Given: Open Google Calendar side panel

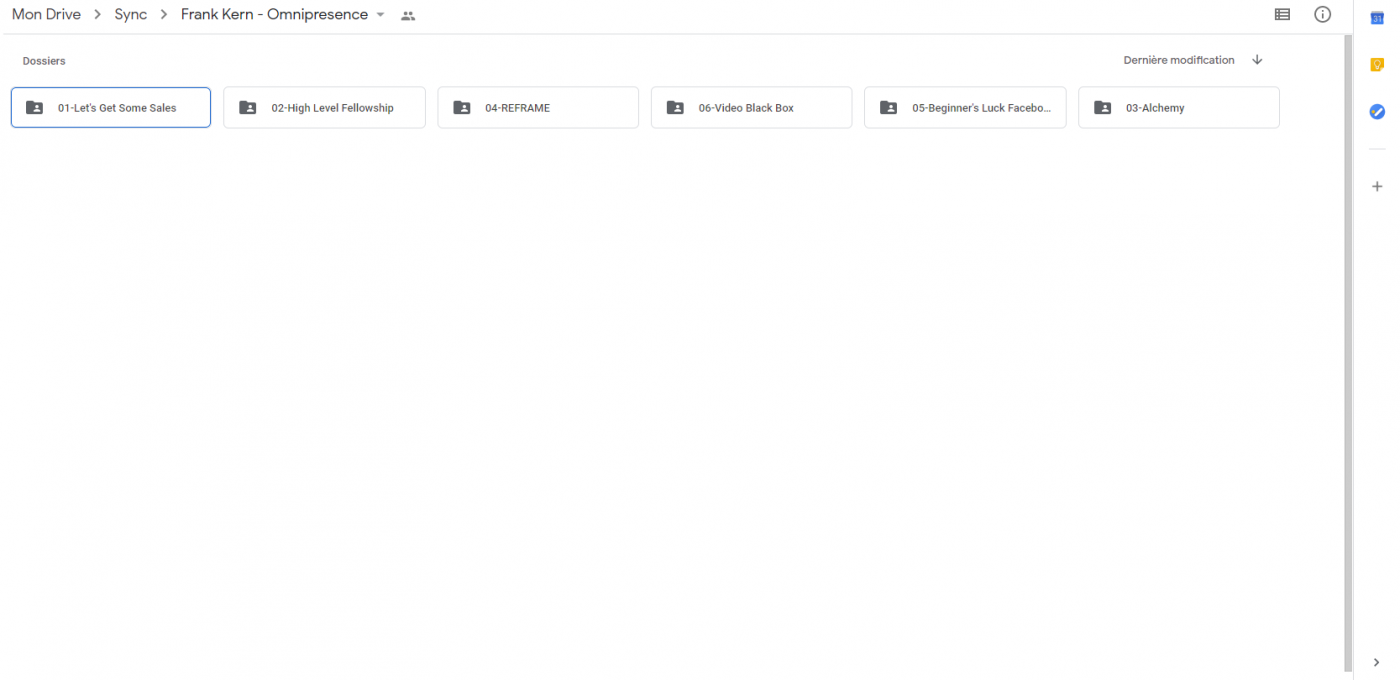Looking at the screenshot, I should click(1377, 18).
